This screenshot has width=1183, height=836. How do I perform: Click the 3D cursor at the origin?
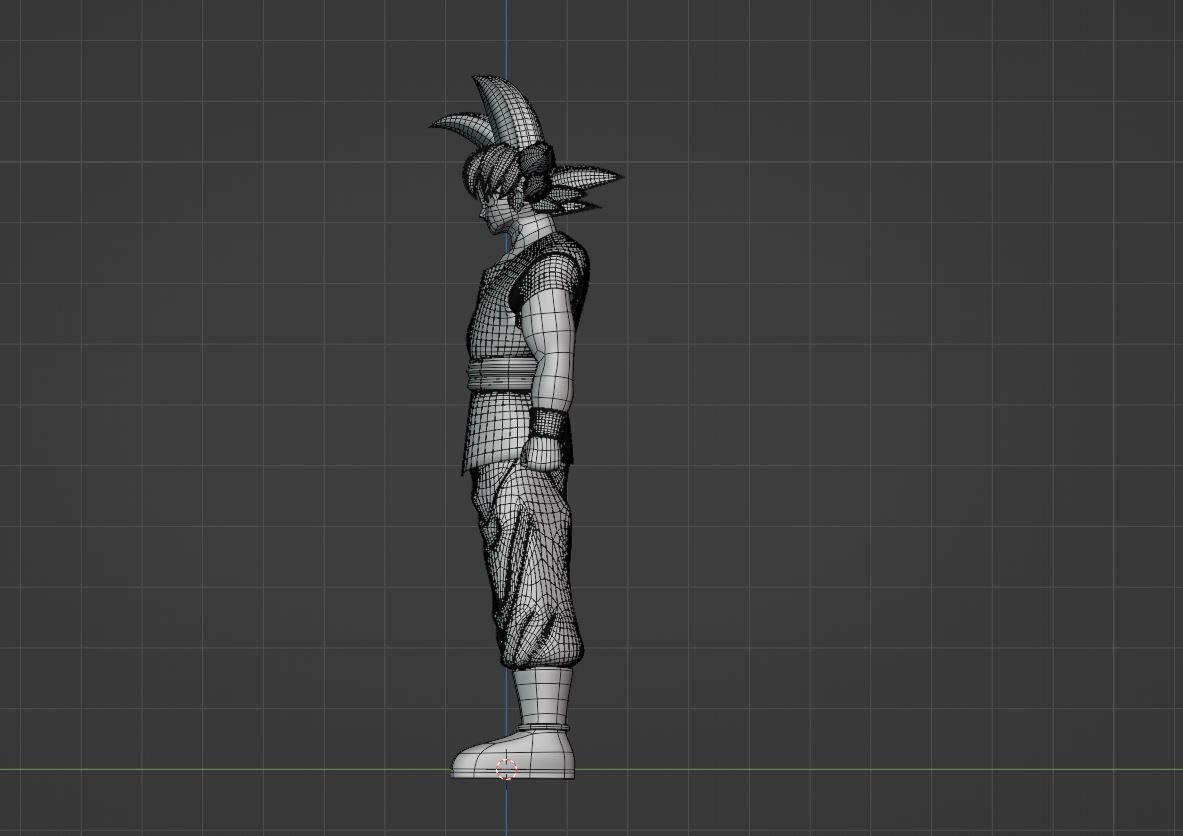(506, 769)
